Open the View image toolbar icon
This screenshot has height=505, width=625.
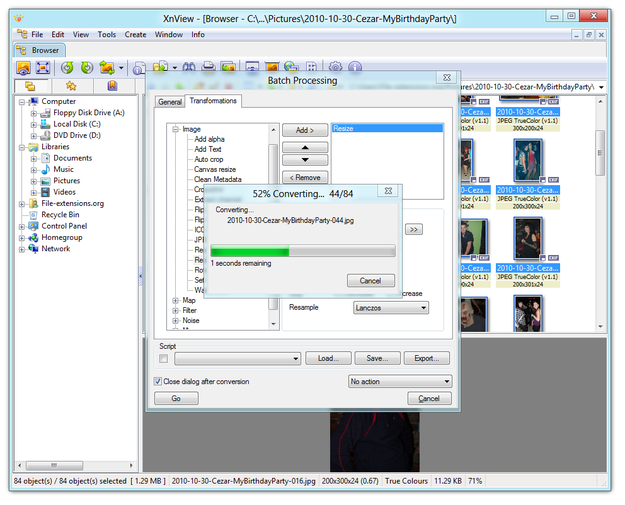click(23, 68)
